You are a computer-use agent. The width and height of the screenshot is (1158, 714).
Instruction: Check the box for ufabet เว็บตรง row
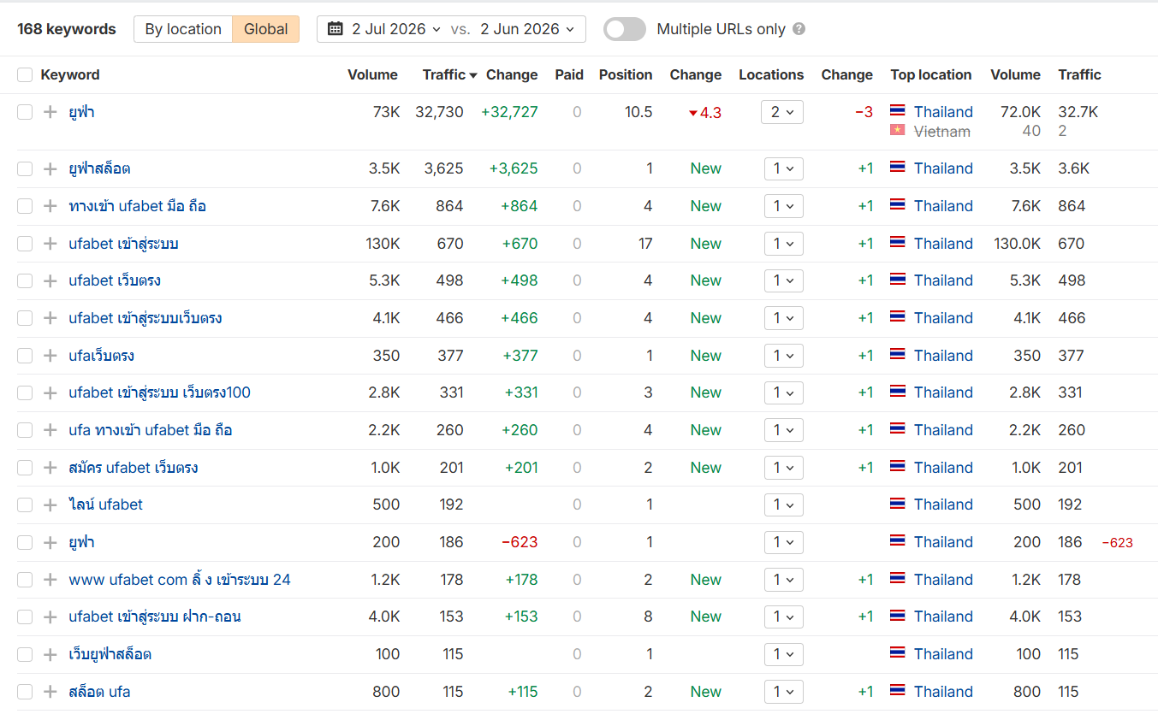pyautogui.click(x=25, y=281)
